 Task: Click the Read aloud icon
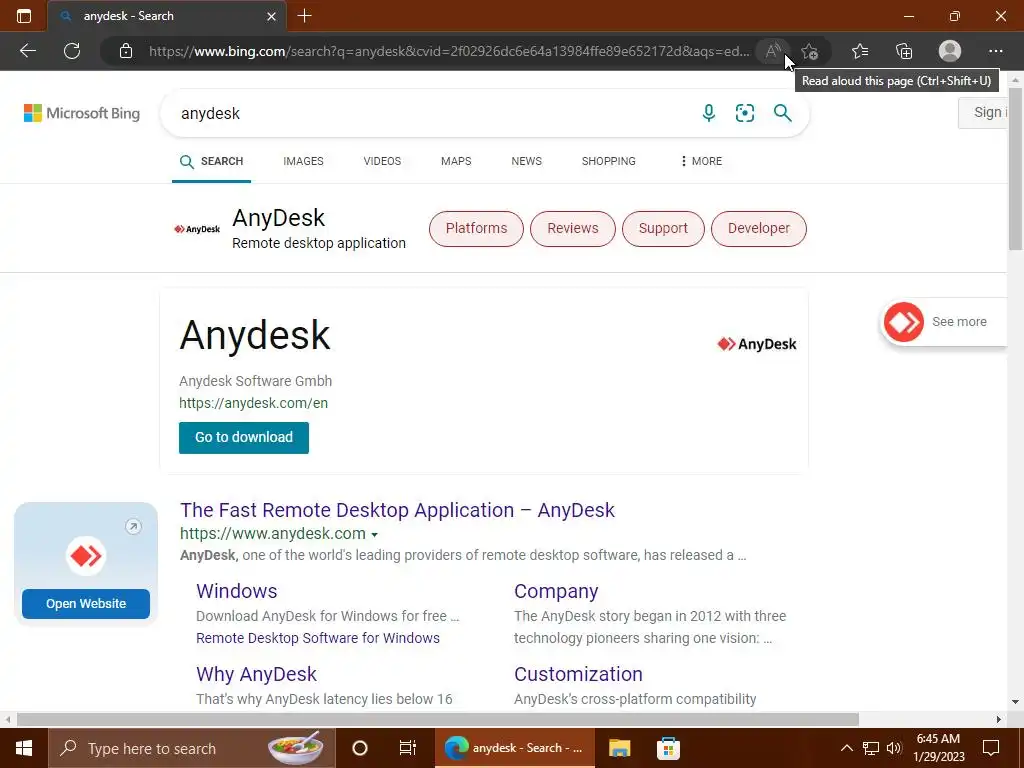773,51
